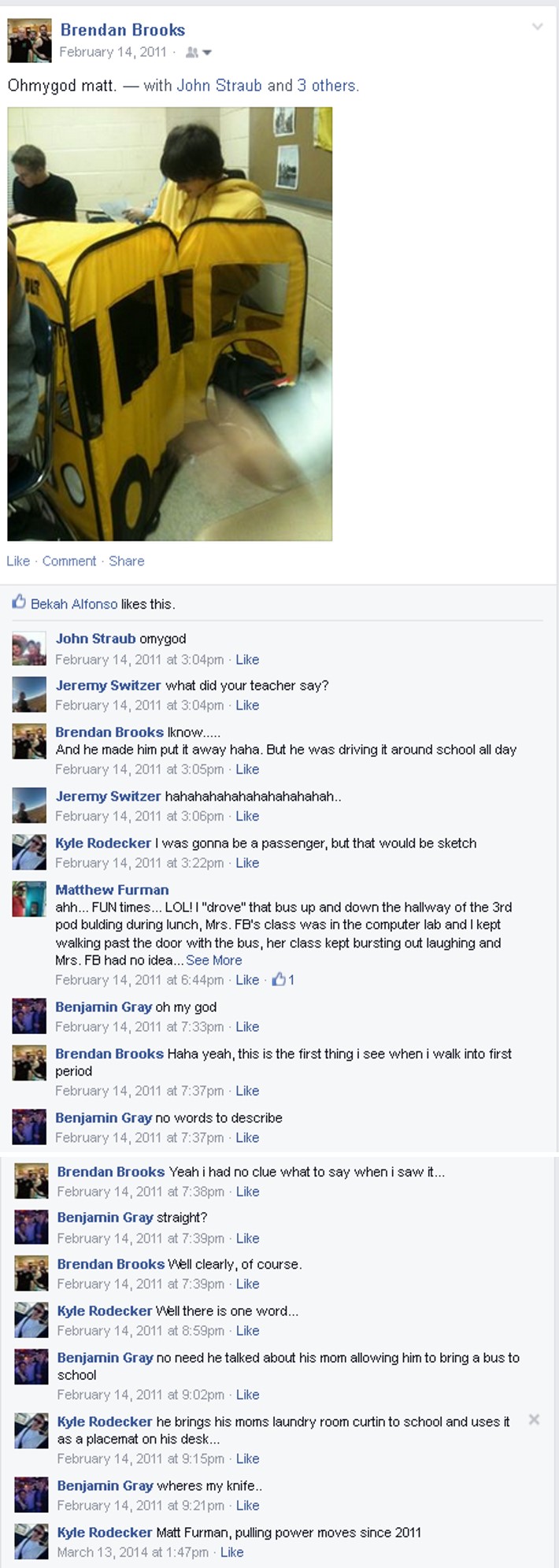Like Kyle's 'power moves since 2011' comment
Image resolution: width=559 pixels, height=1568 pixels.
pos(231,1552)
